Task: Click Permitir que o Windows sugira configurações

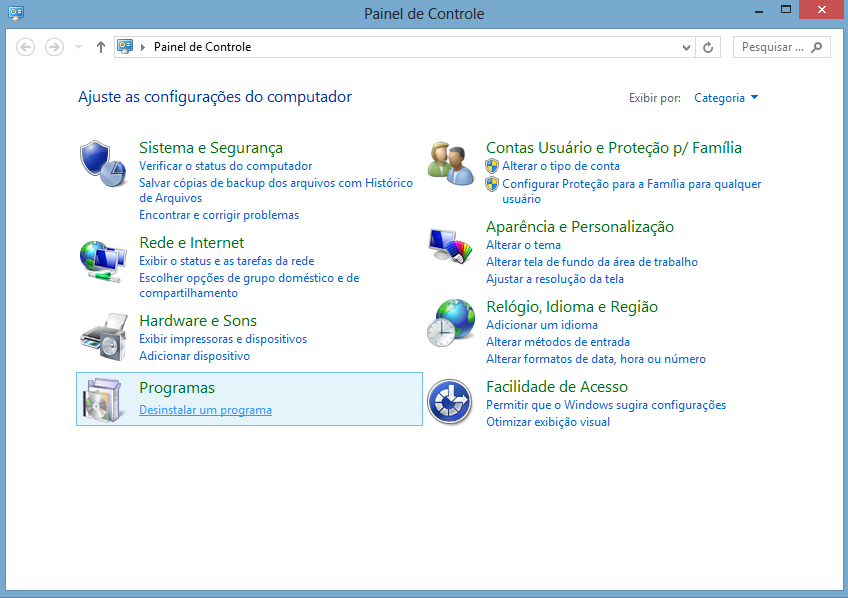Action: pos(606,405)
